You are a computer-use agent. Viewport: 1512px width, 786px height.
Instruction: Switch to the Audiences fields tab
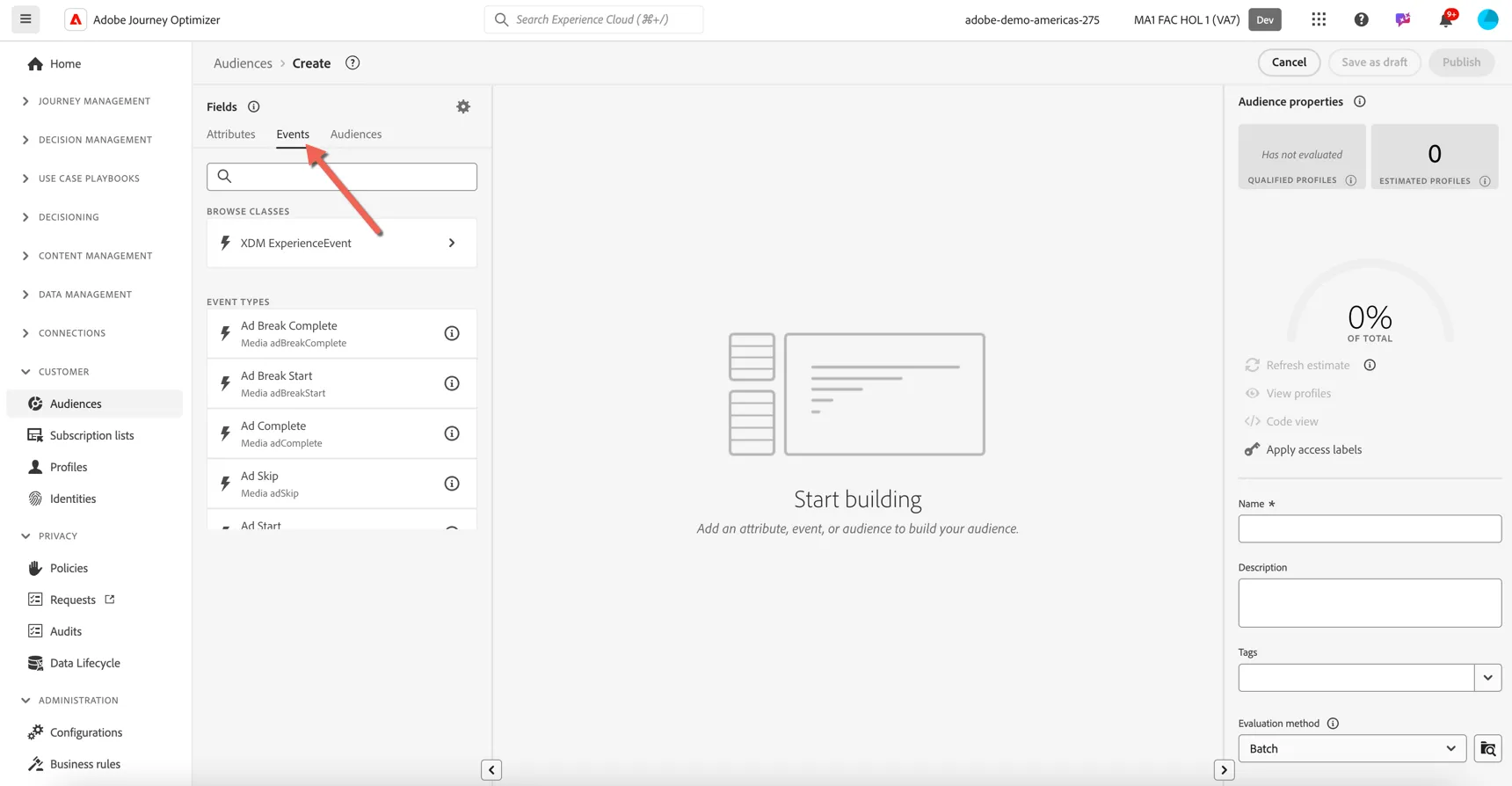[x=356, y=135]
